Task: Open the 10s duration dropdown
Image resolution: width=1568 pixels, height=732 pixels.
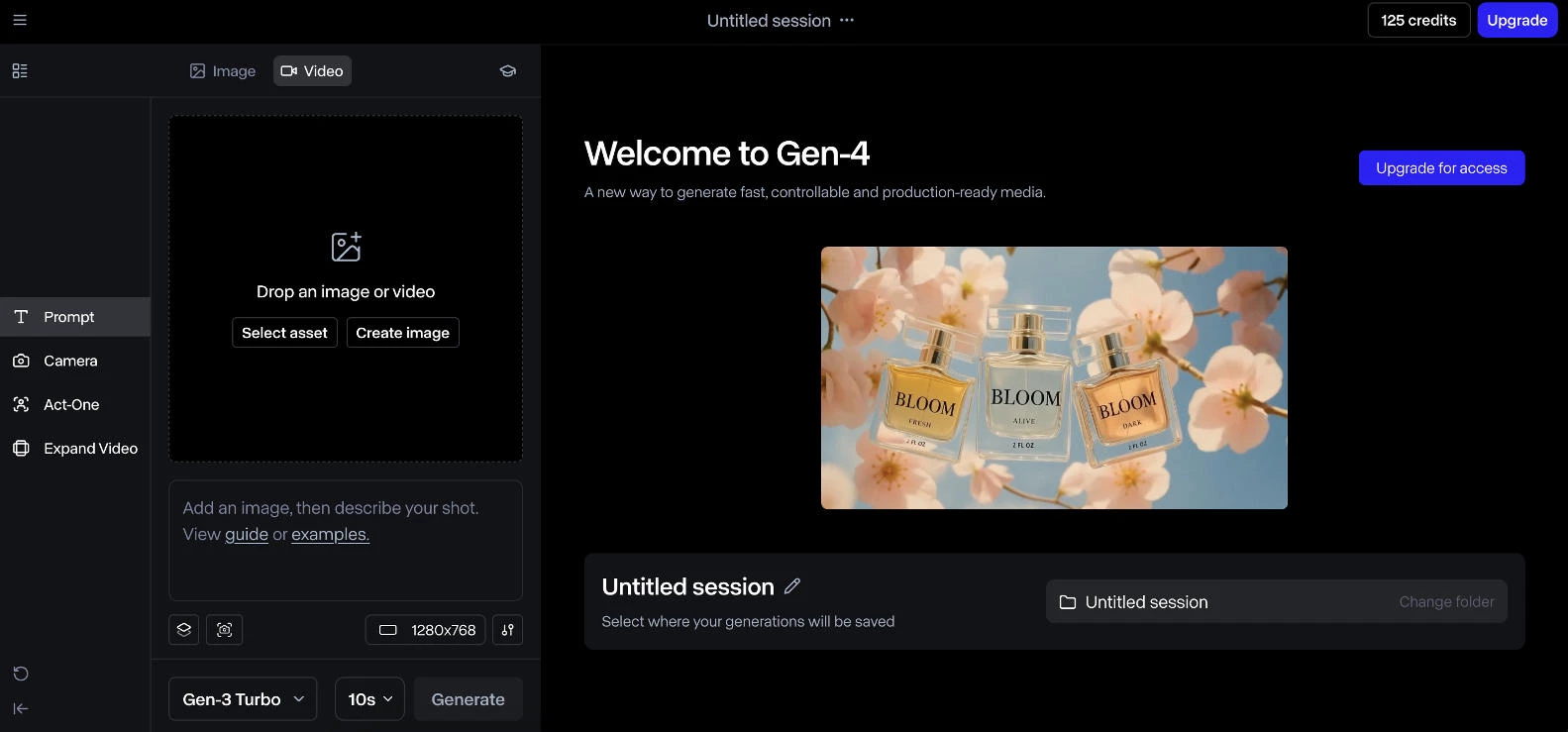Action: click(369, 699)
